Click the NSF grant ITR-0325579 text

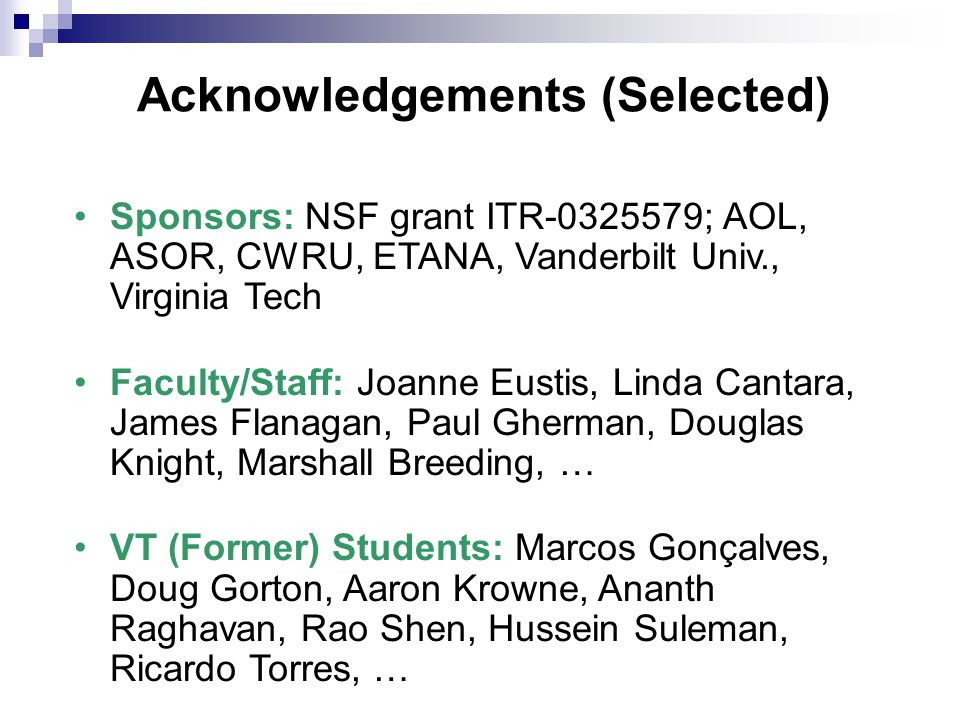point(504,217)
